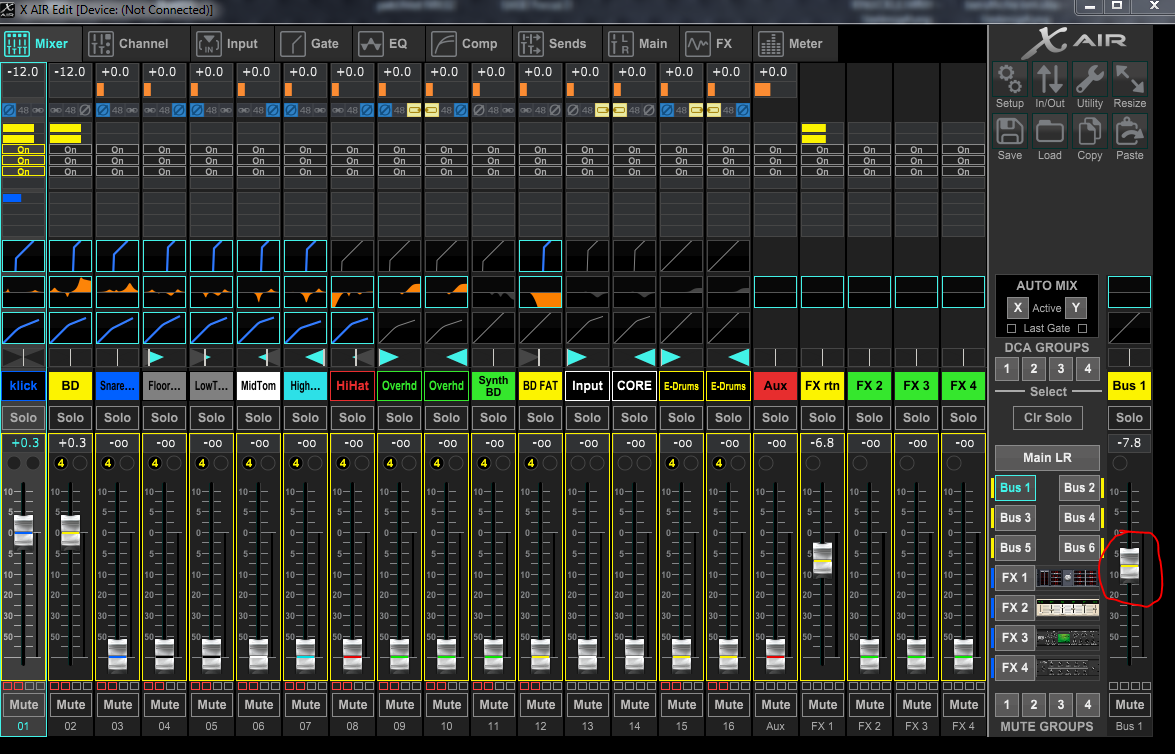Open the MidTom channel gate curve

(259, 256)
